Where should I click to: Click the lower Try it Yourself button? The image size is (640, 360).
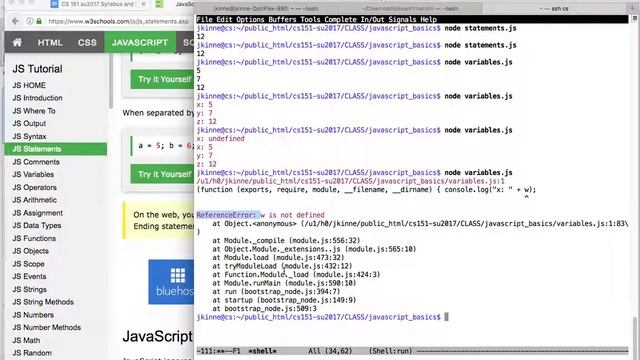(162, 174)
